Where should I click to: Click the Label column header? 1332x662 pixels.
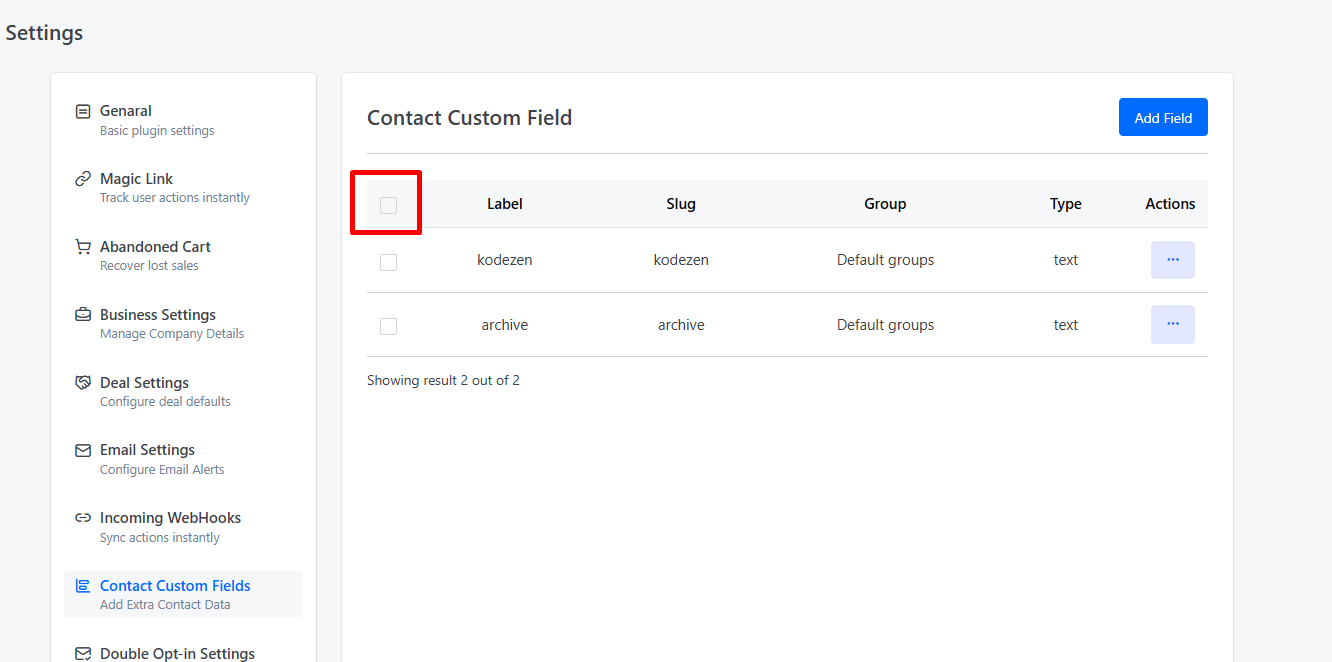[505, 204]
